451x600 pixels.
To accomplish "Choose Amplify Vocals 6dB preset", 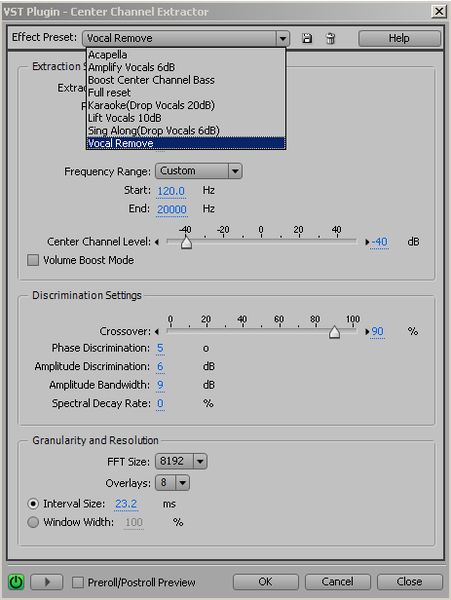I will point(186,67).
